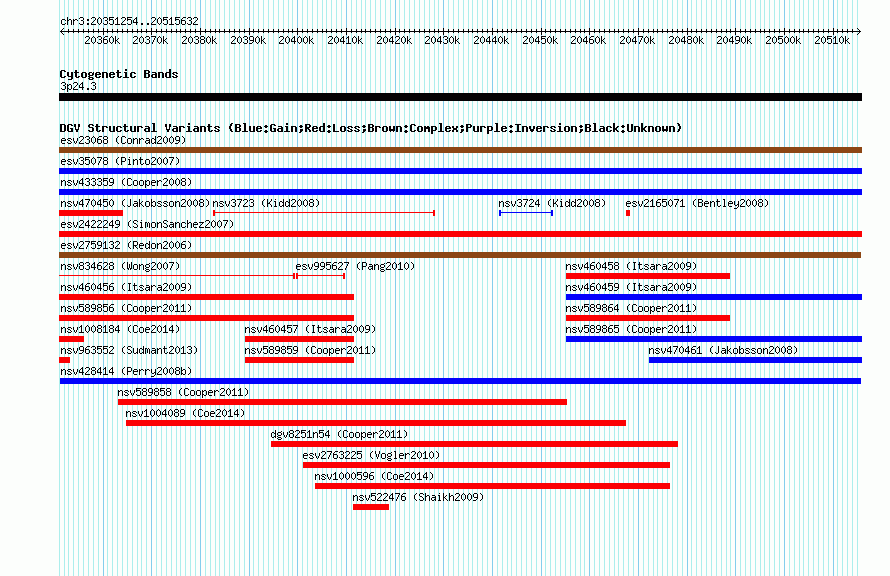Viewport: 890px width, 576px height.
Task: Click the 20360k ruler tick label
Action: [102, 40]
